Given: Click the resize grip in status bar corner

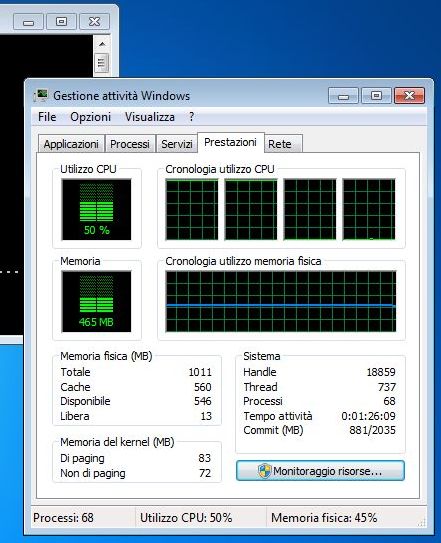Looking at the screenshot, I should 422,523.
